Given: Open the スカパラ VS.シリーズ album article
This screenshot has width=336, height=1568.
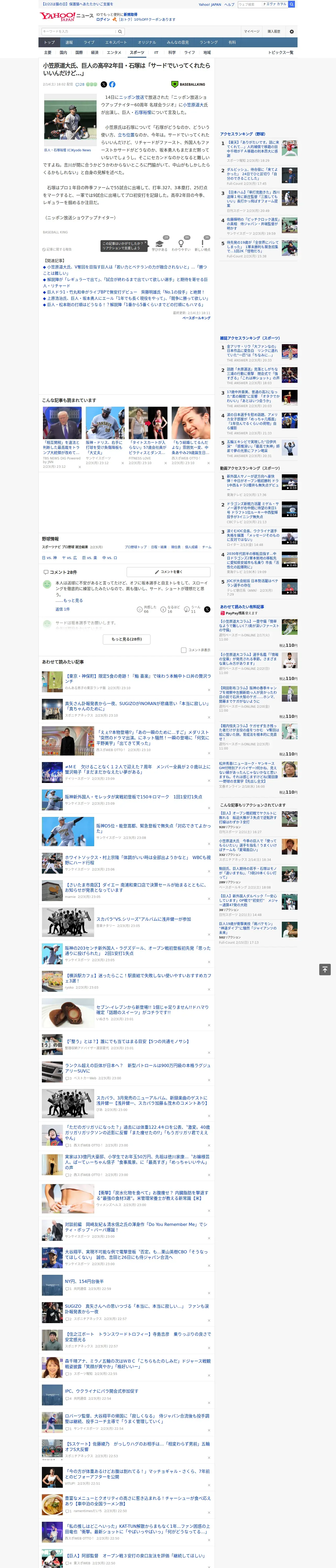Looking at the screenshot, I should (x=143, y=919).
